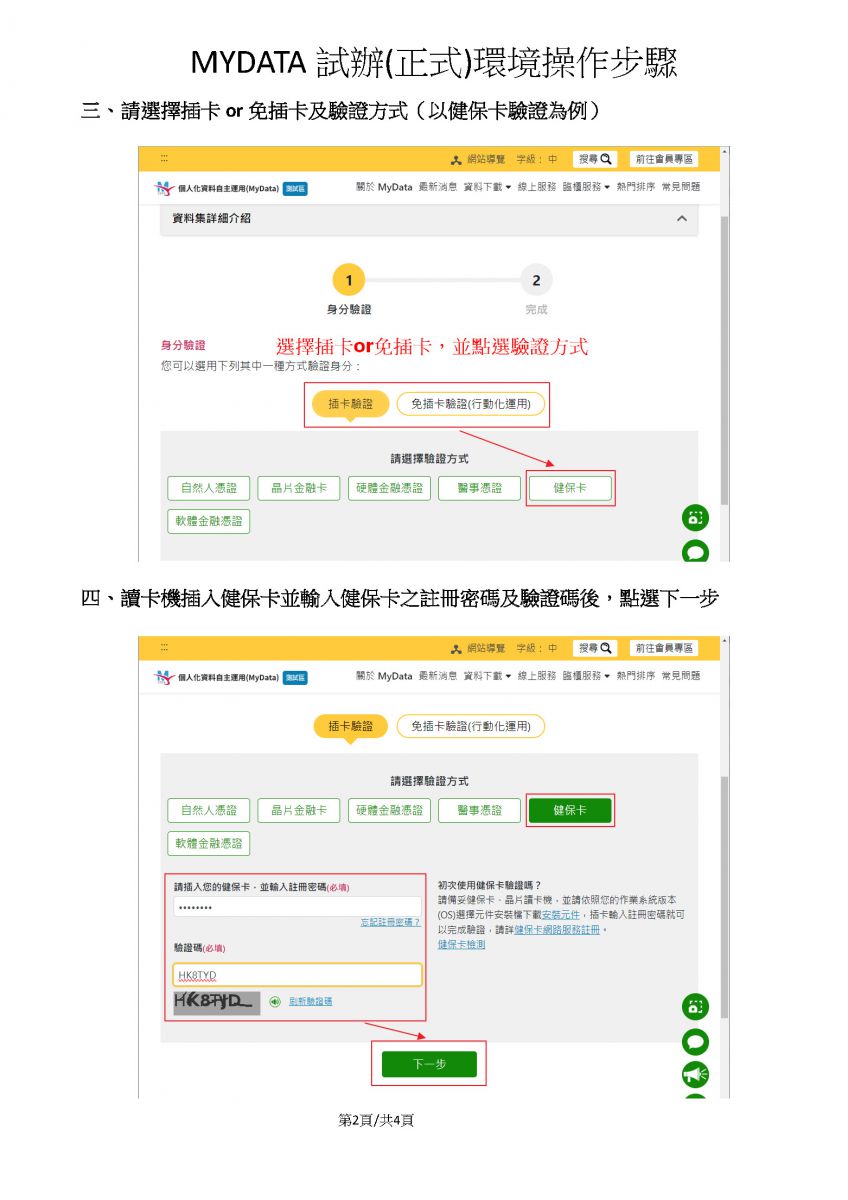Open 線上服務 in step 3 screenshot
The height and width of the screenshot is (1200, 848).
click(537, 187)
